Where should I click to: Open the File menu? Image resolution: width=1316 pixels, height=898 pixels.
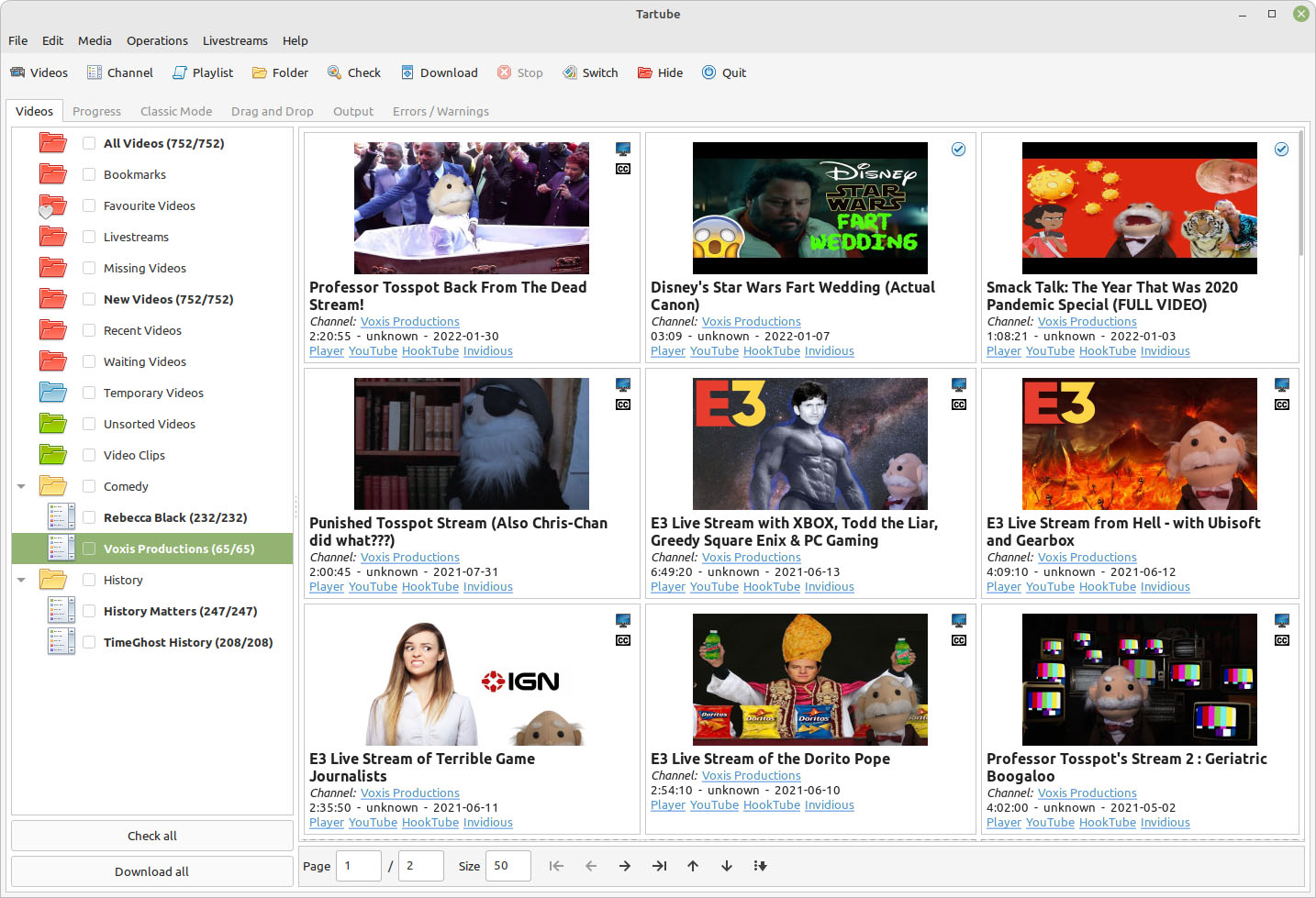point(17,40)
